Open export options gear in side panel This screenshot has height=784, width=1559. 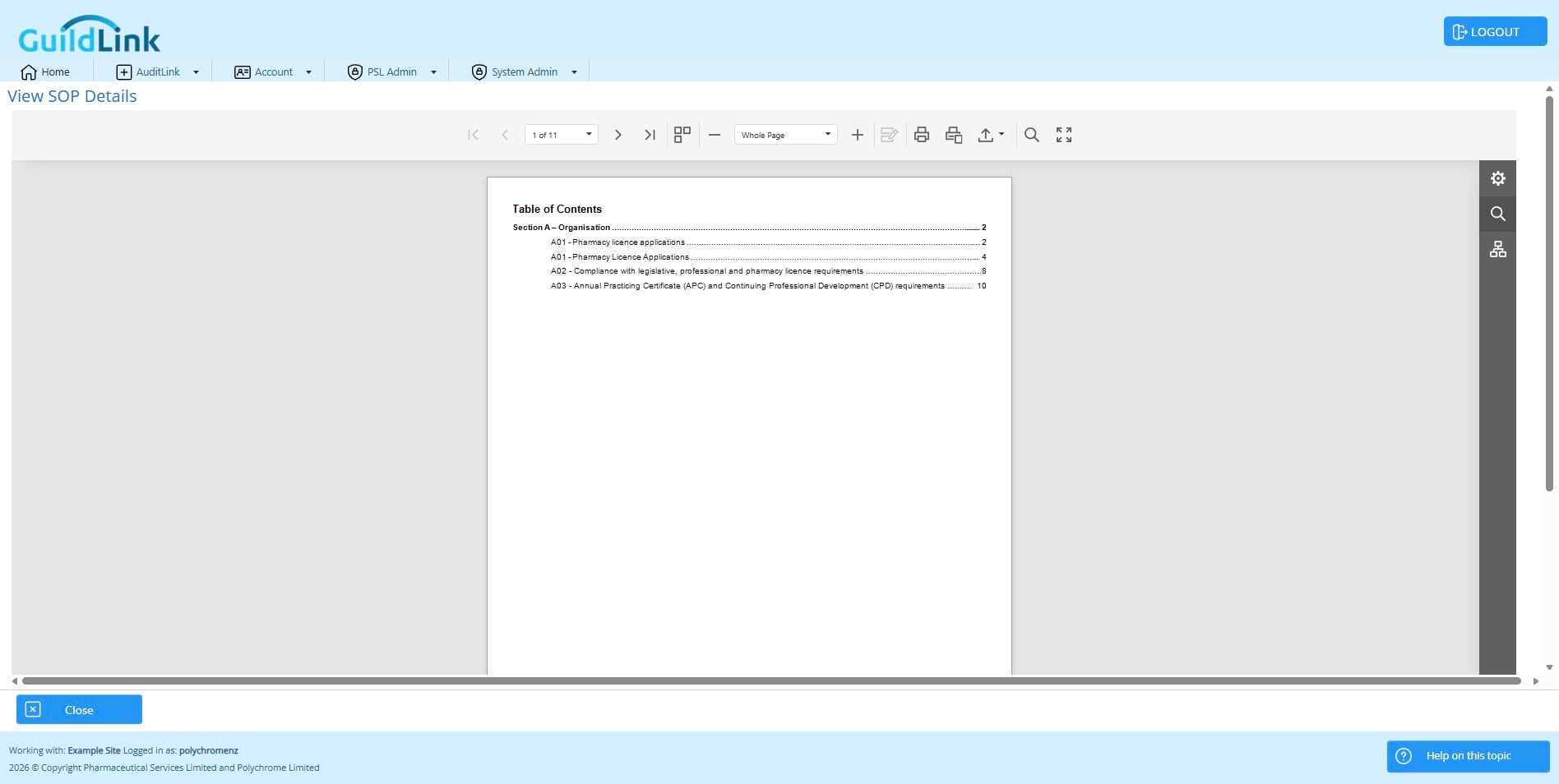click(1497, 178)
